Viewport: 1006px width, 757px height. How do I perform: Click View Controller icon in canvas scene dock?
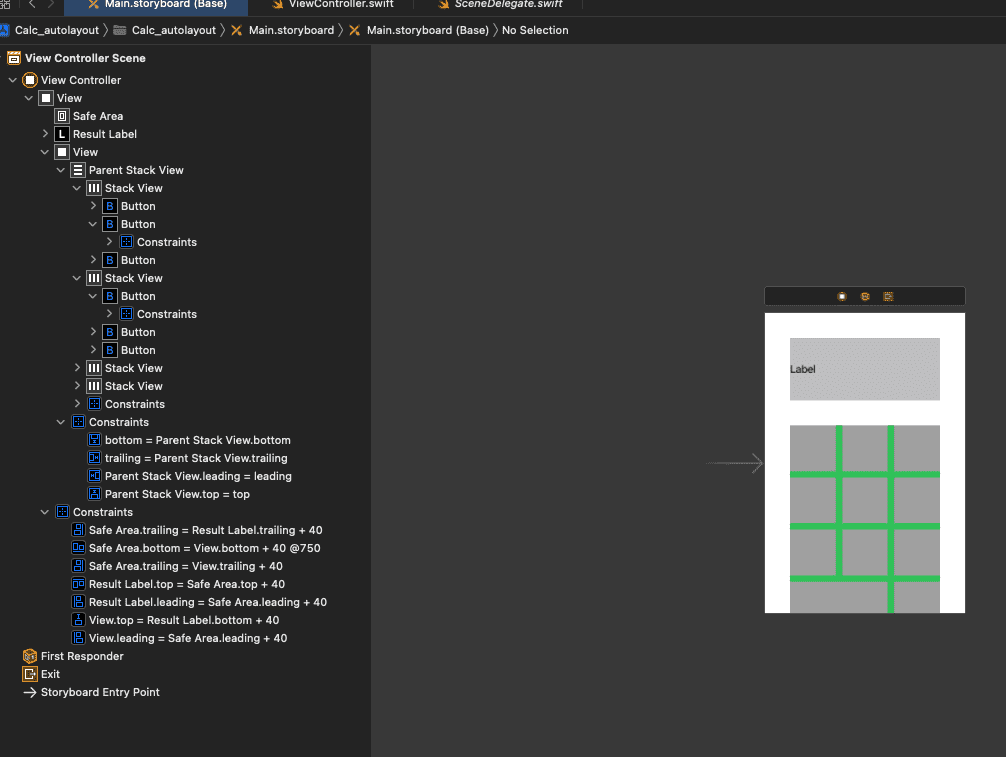point(842,296)
